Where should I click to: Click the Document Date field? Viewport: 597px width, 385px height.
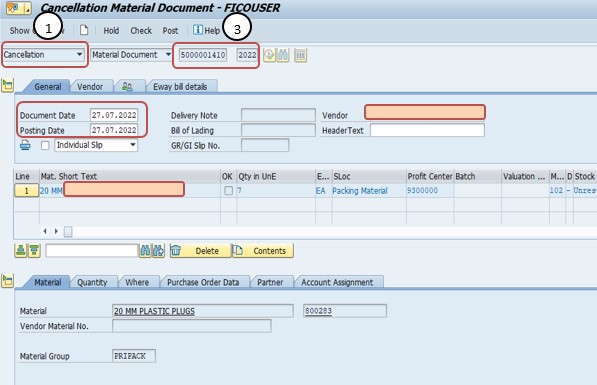114,115
